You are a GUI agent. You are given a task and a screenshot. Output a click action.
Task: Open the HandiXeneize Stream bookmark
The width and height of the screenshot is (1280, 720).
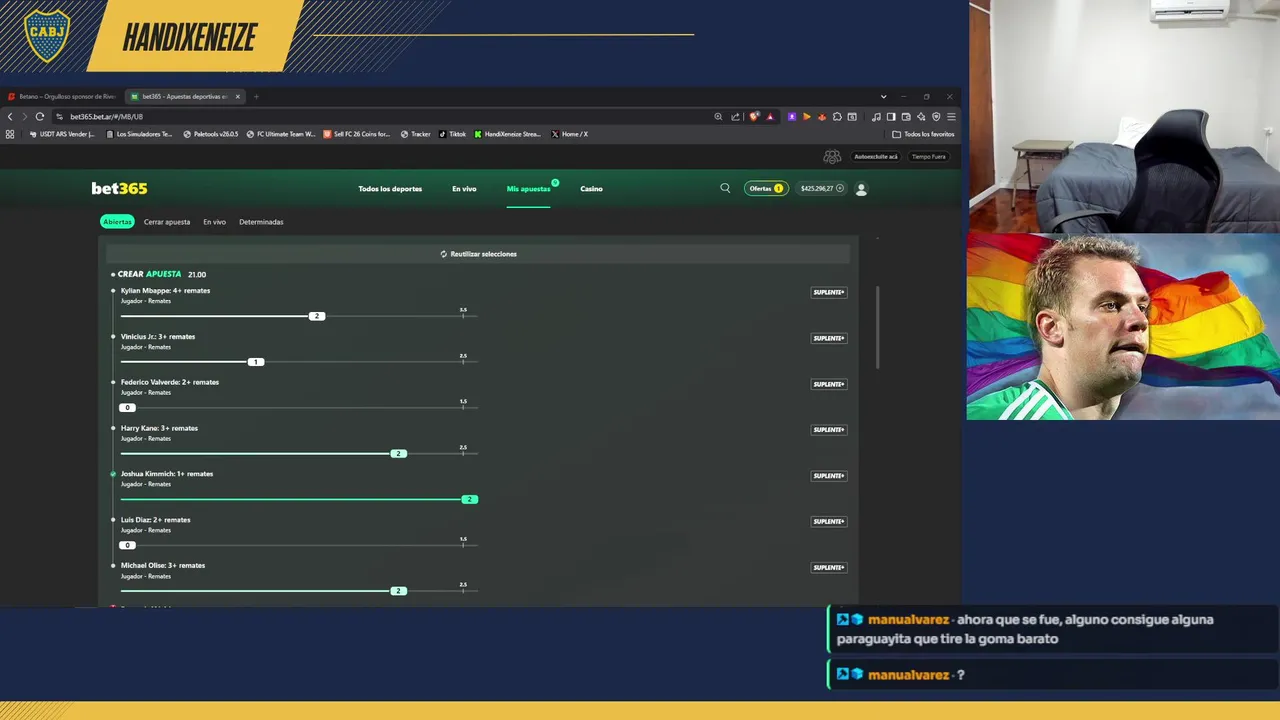[508, 134]
